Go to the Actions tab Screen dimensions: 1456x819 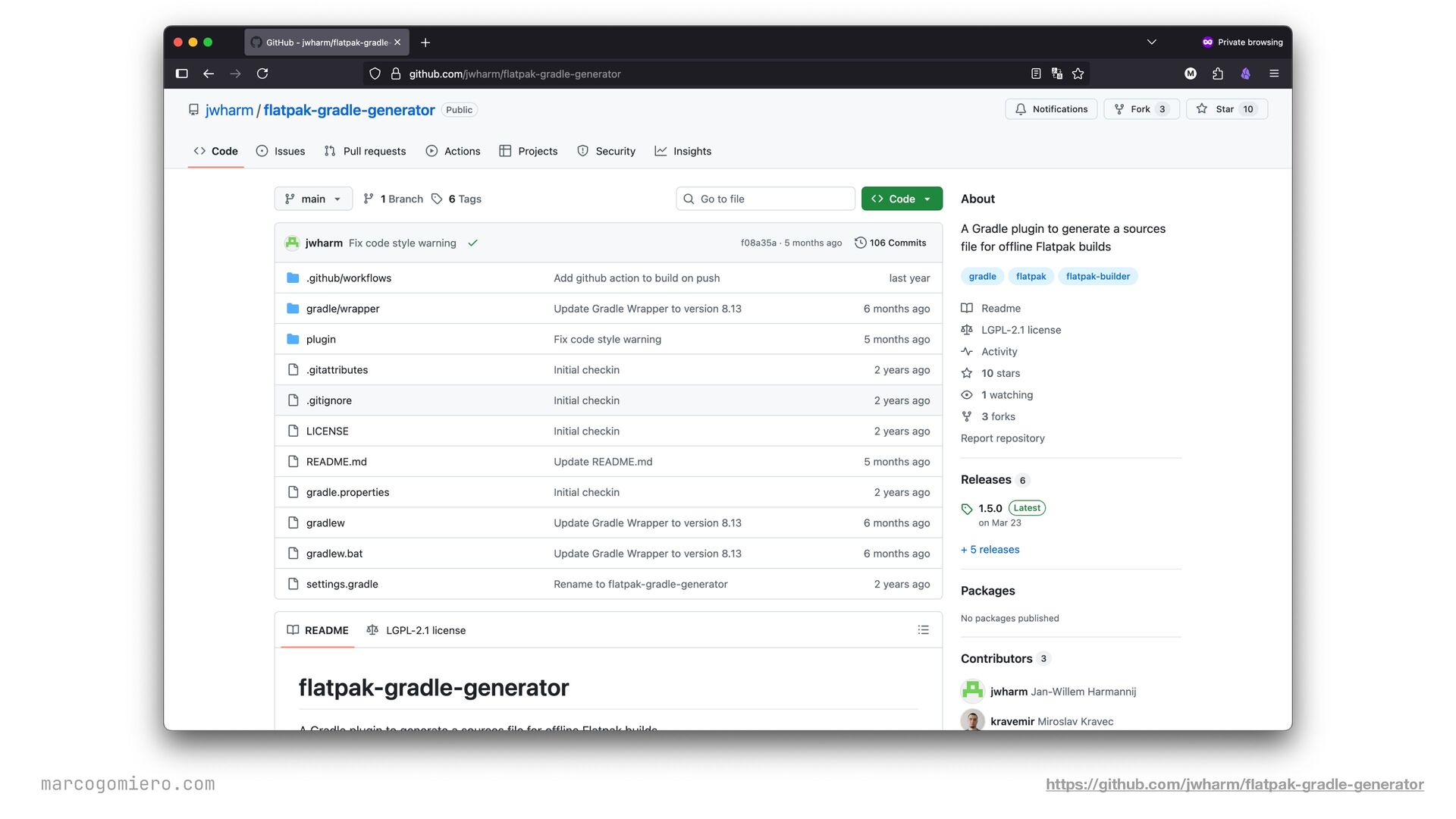coord(453,151)
